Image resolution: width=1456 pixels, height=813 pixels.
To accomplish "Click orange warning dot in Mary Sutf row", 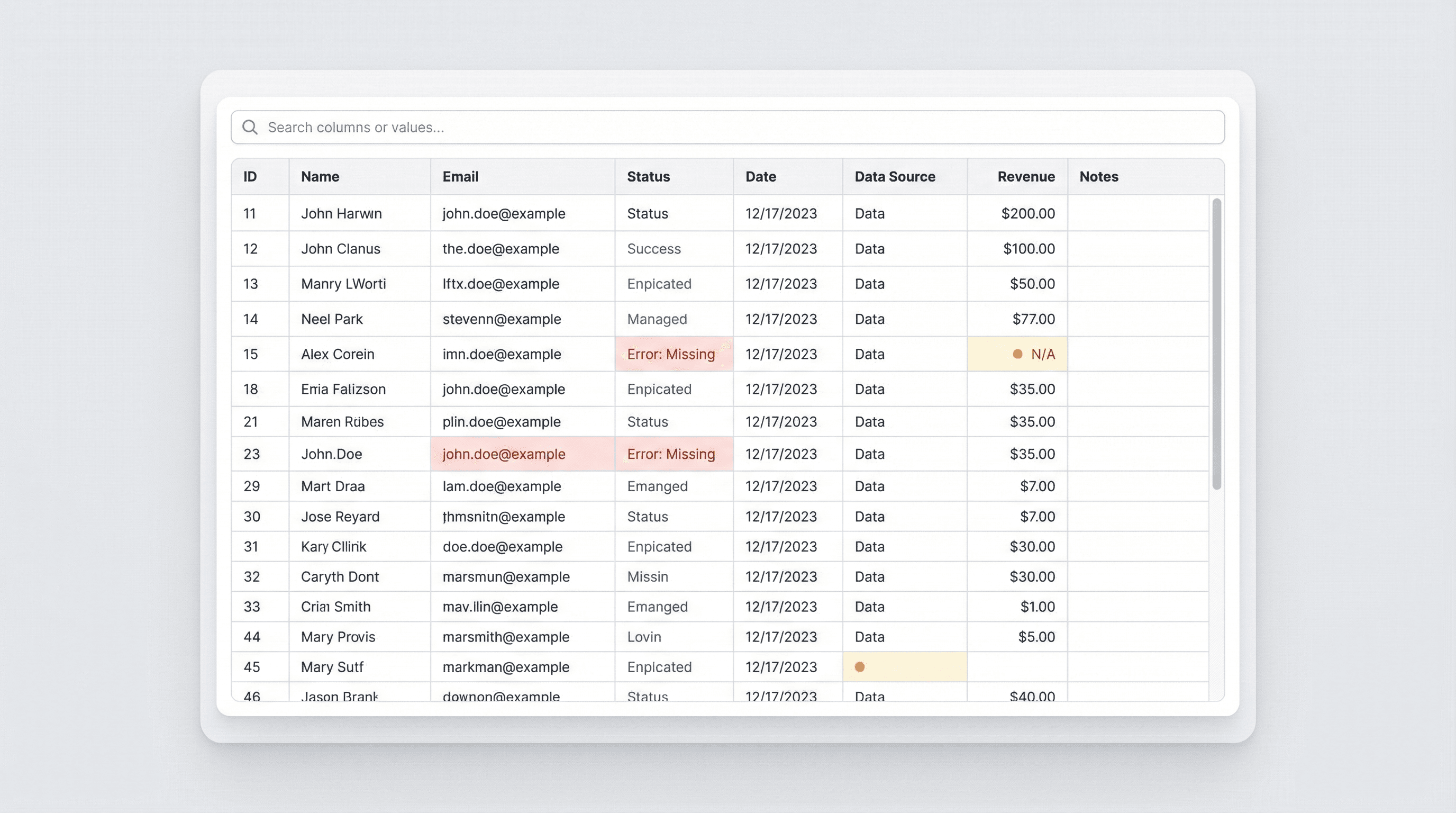I will coord(860,667).
